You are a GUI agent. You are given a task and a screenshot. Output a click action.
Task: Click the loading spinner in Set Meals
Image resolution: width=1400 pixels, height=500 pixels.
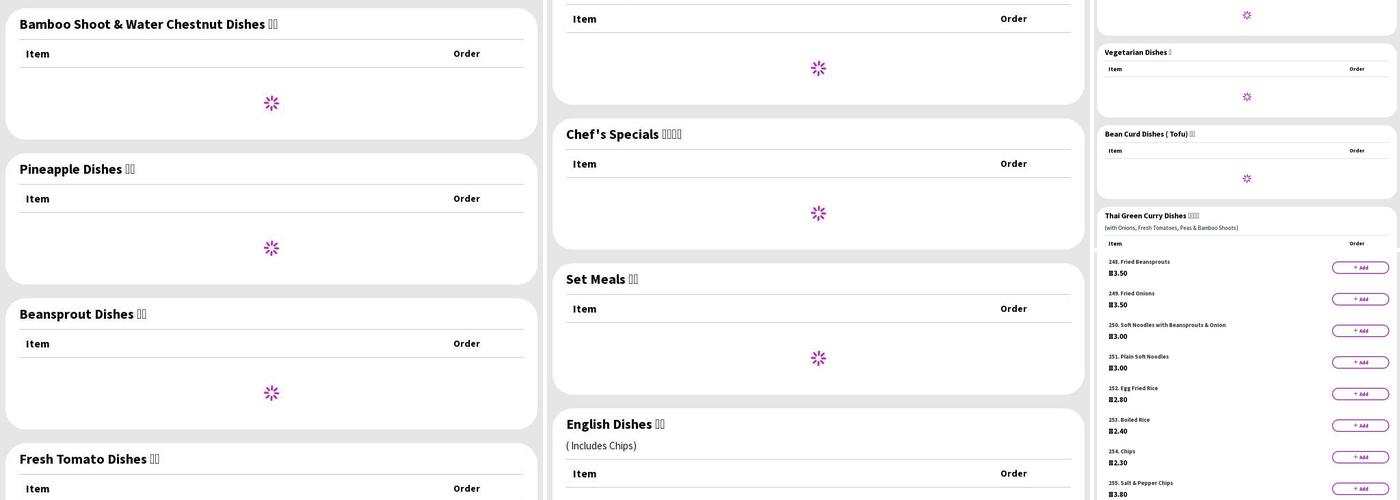[x=818, y=358]
